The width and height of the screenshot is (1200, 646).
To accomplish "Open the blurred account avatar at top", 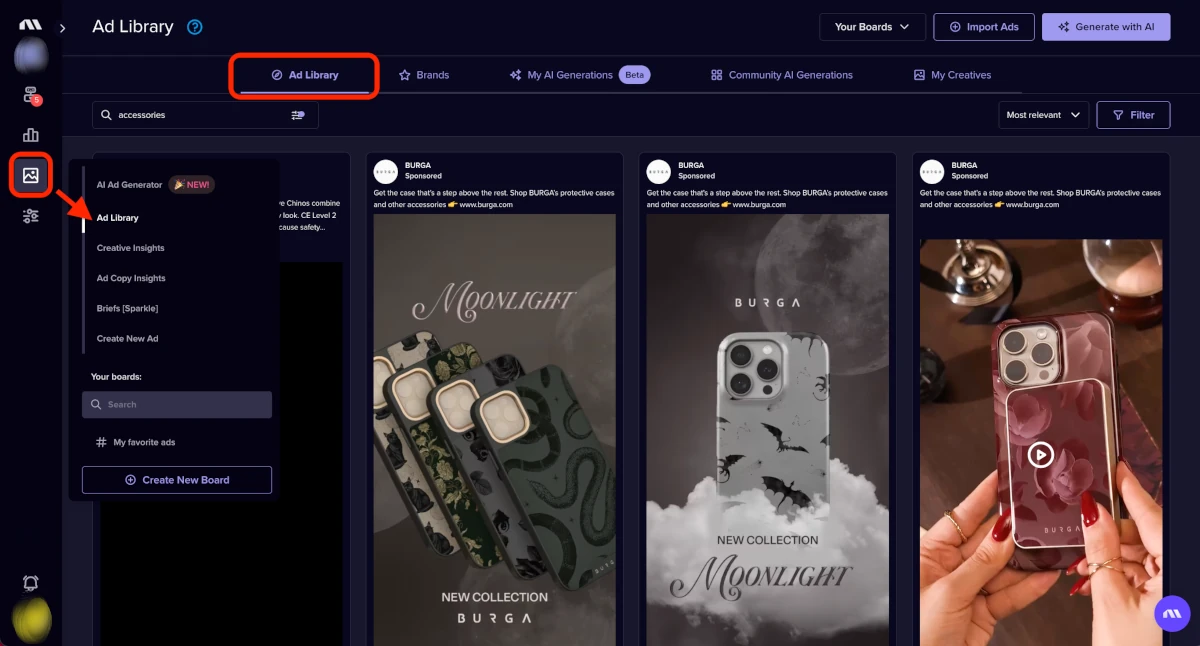I will click(31, 56).
